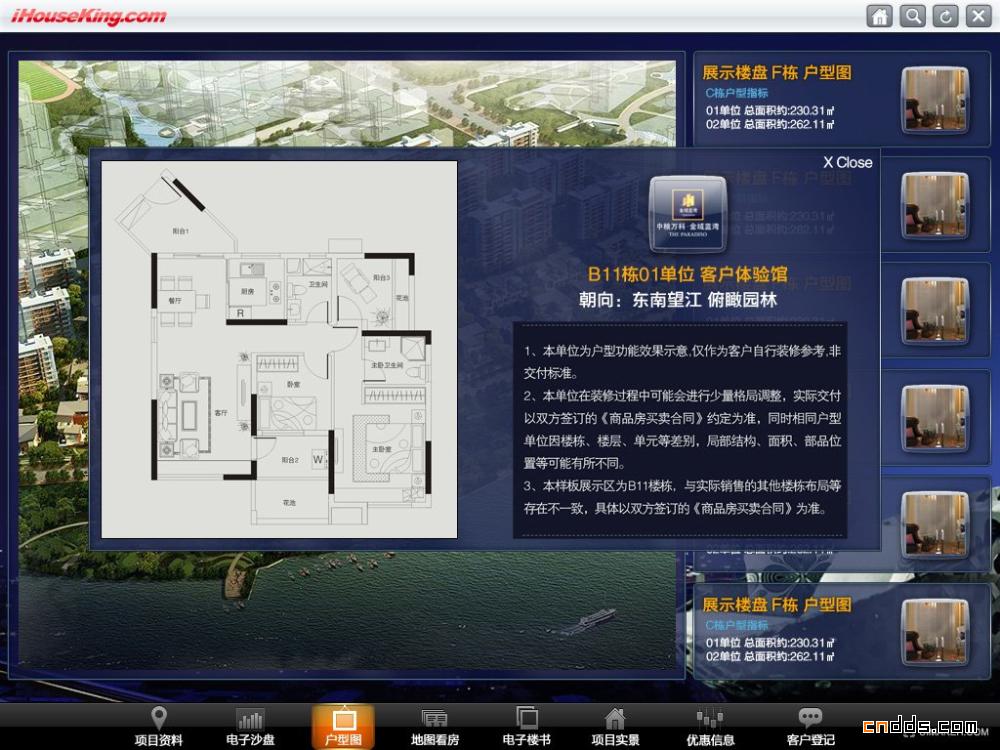1000x750 pixels.
Task: Click the B11栋01单位 客户体验馆 heading
Action: pos(688,274)
